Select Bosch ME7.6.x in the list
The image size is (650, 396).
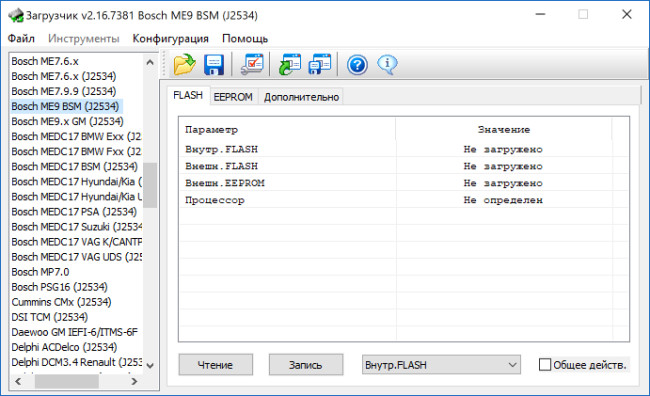45,61
